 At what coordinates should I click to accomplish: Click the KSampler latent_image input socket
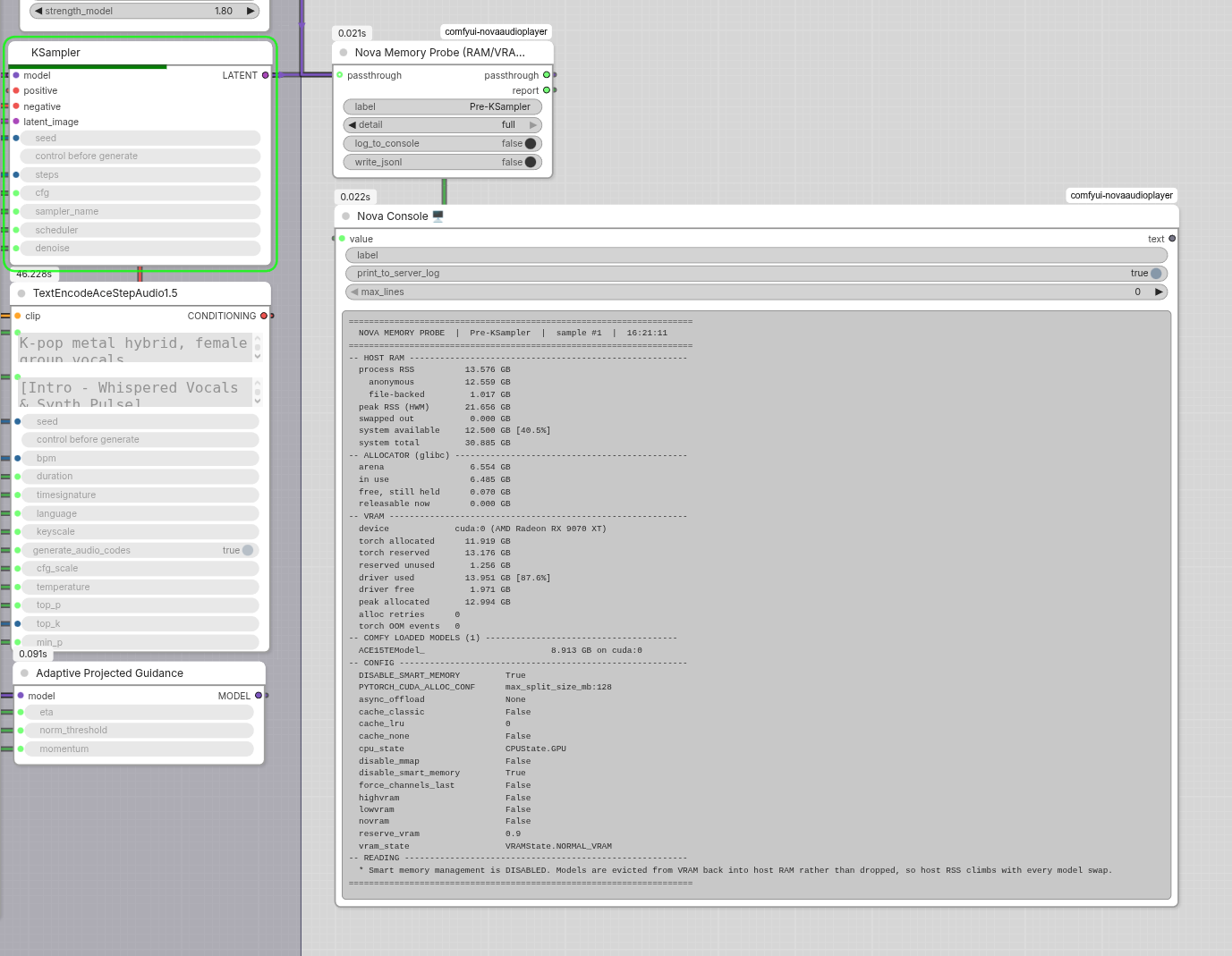16,122
